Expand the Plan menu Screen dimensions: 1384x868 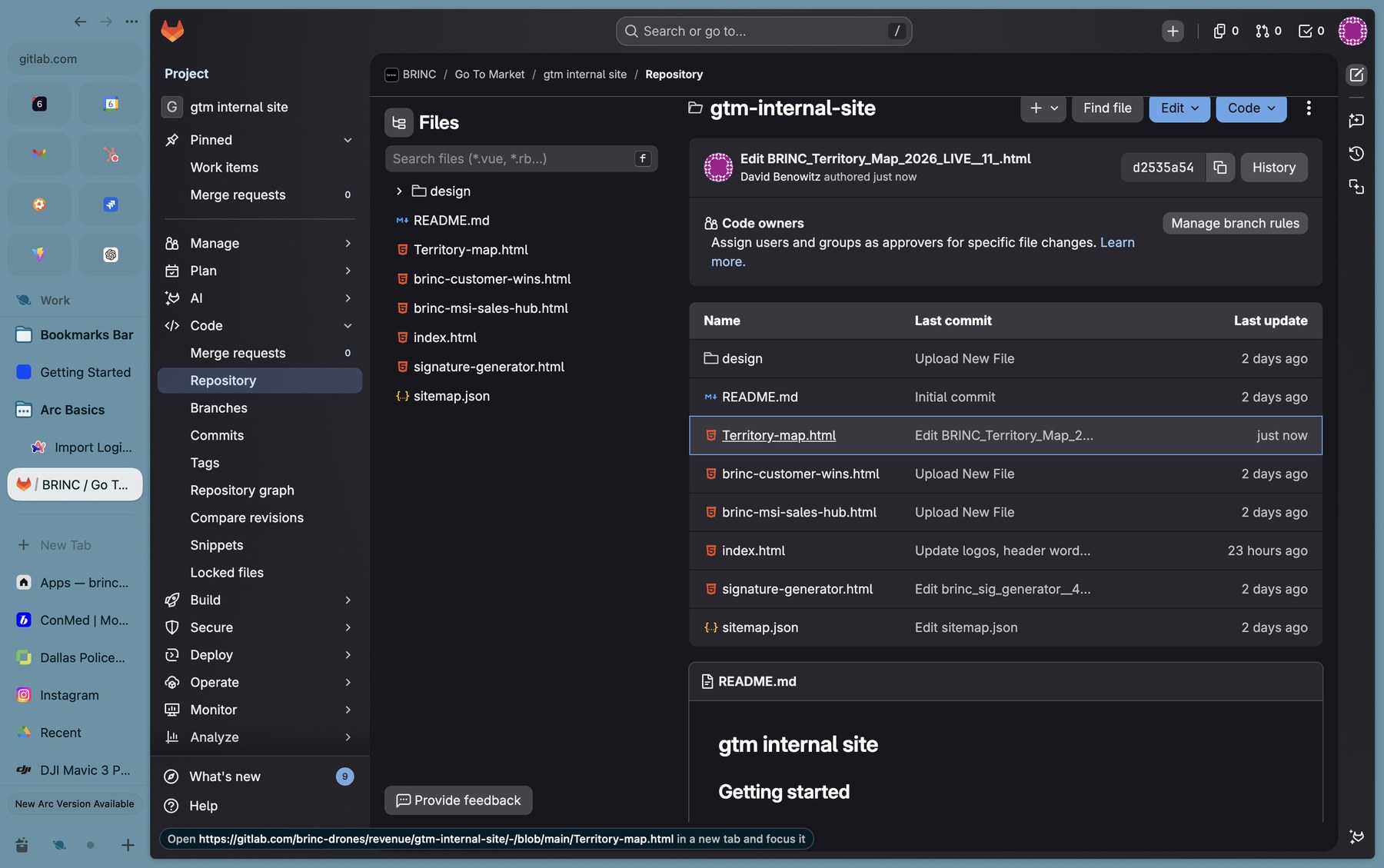[260, 271]
